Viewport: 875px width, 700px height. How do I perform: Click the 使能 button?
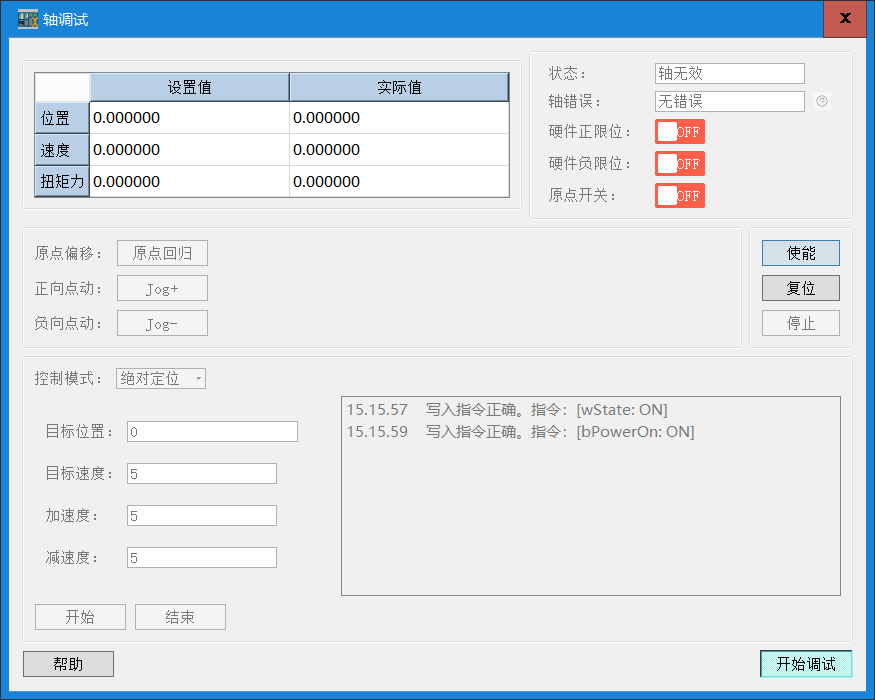[800, 252]
